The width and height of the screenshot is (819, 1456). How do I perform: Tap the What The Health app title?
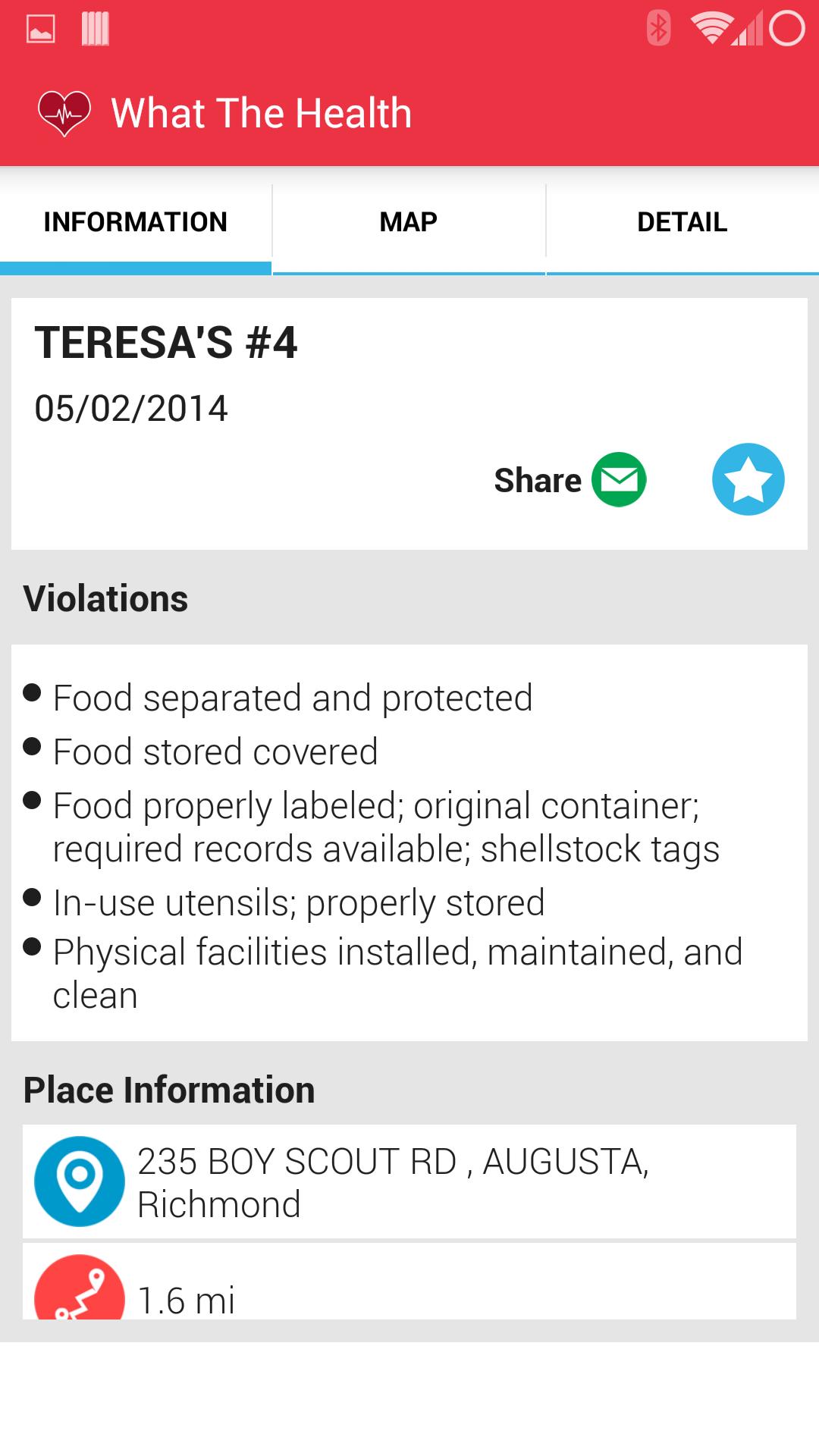coord(261,113)
